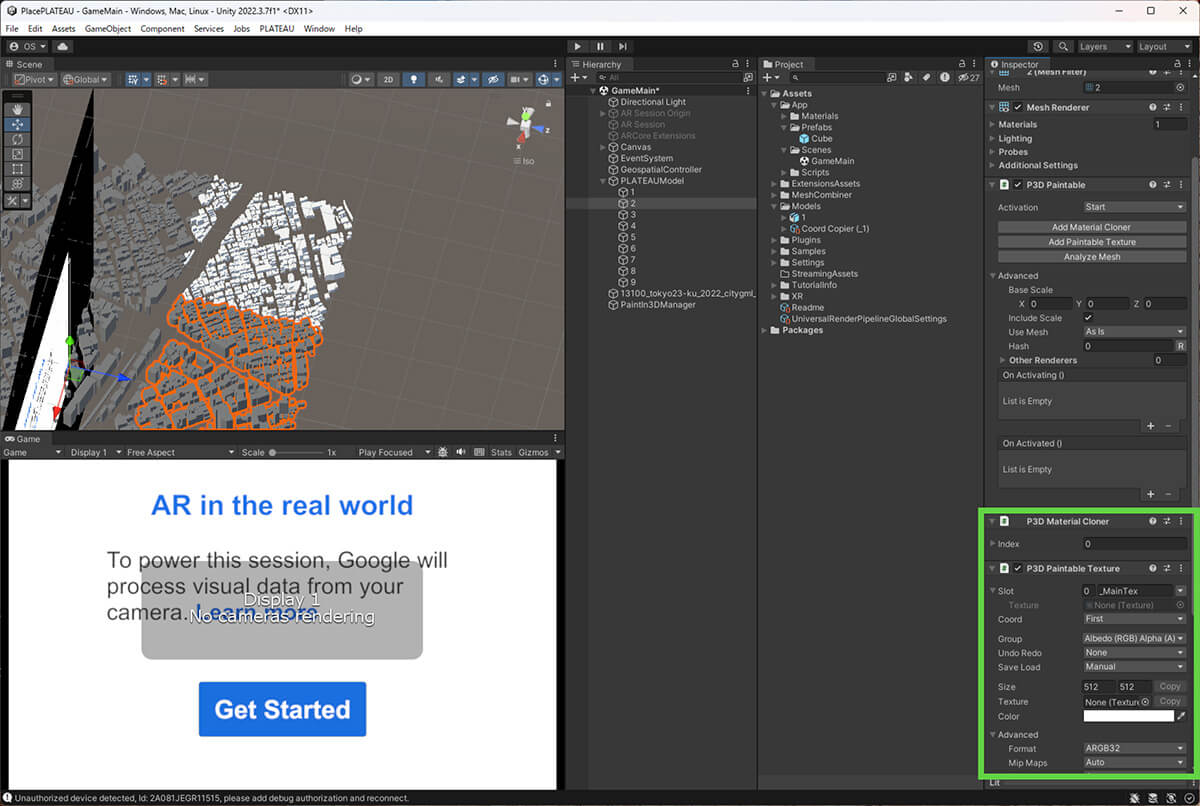Lock the Hierarchy panel
Viewport: 1200px width, 806px height.
736,64
